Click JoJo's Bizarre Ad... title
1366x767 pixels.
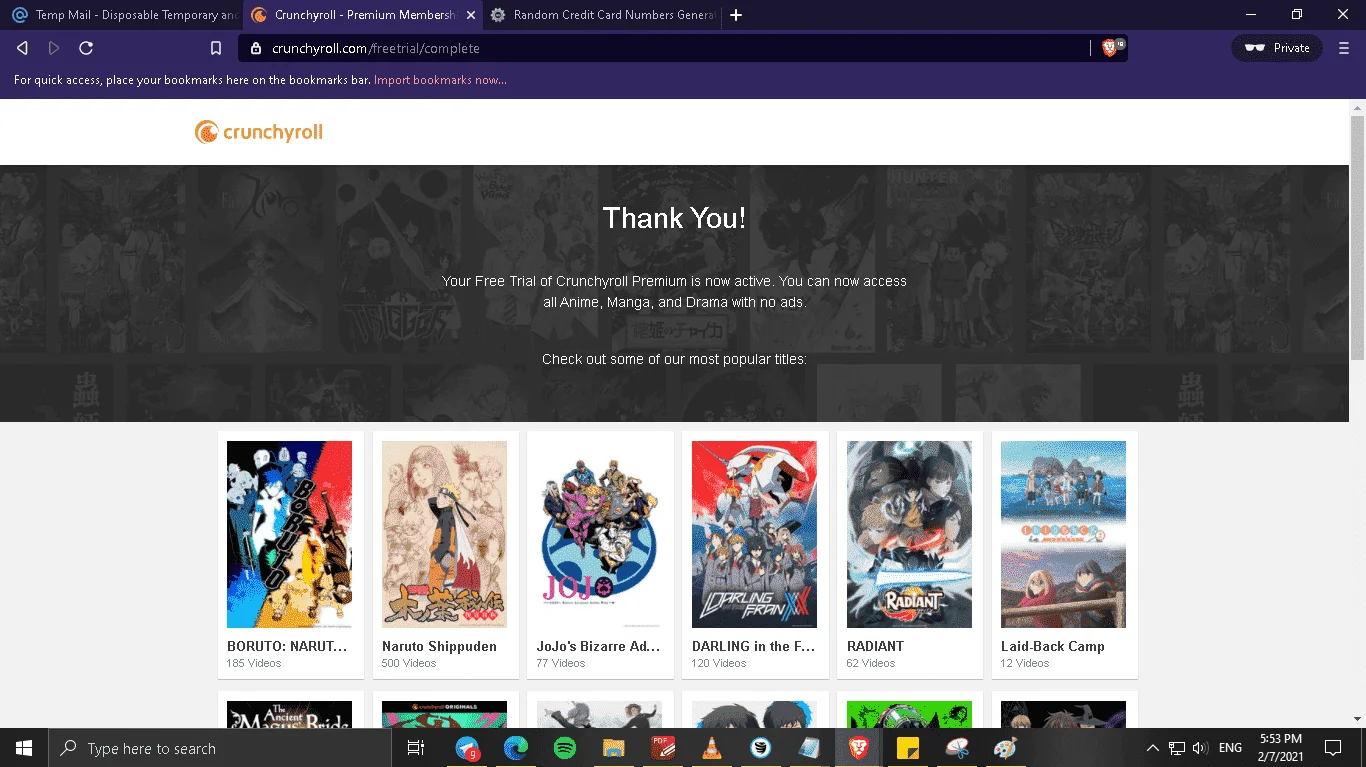click(x=598, y=646)
